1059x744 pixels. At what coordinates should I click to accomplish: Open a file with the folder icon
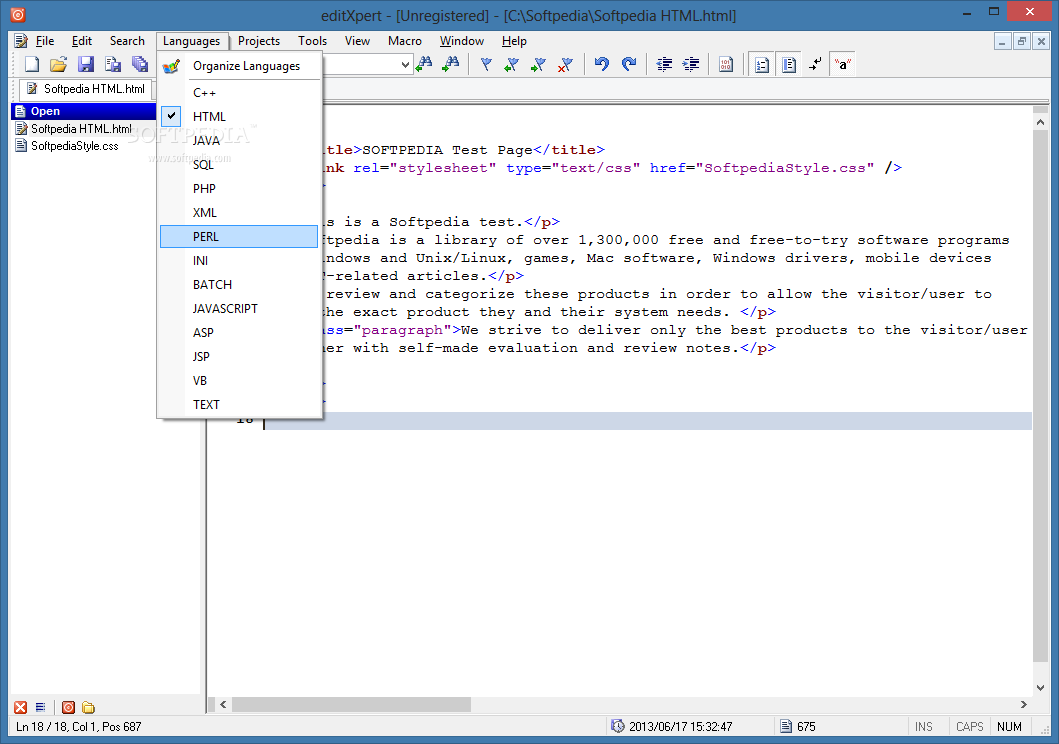(x=59, y=64)
